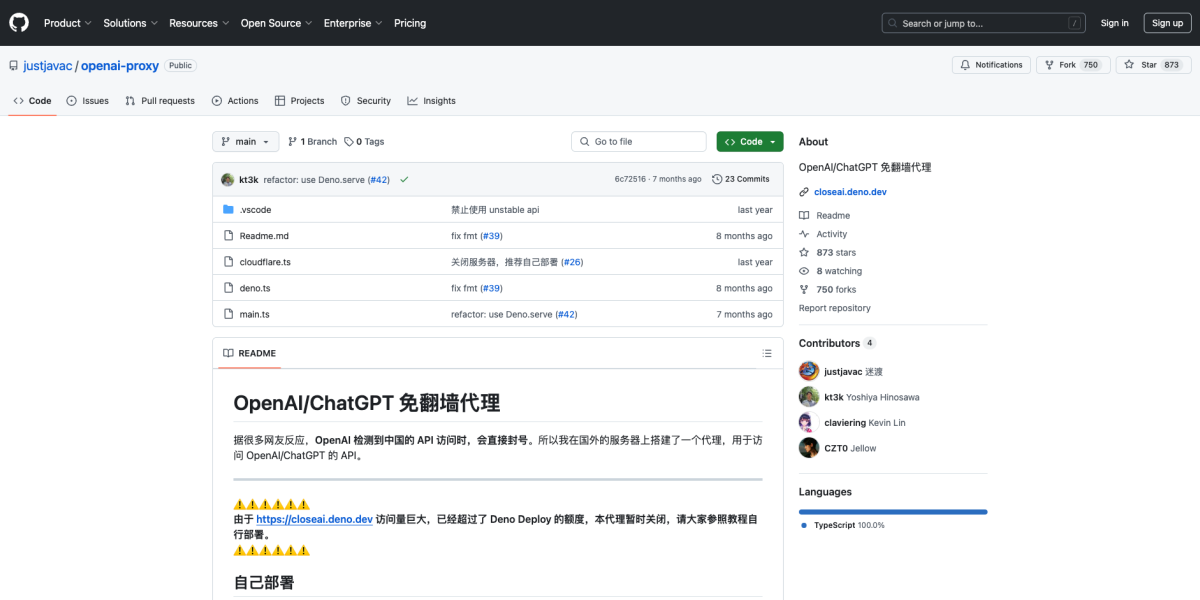Open the green Code dropdown

click(x=749, y=141)
